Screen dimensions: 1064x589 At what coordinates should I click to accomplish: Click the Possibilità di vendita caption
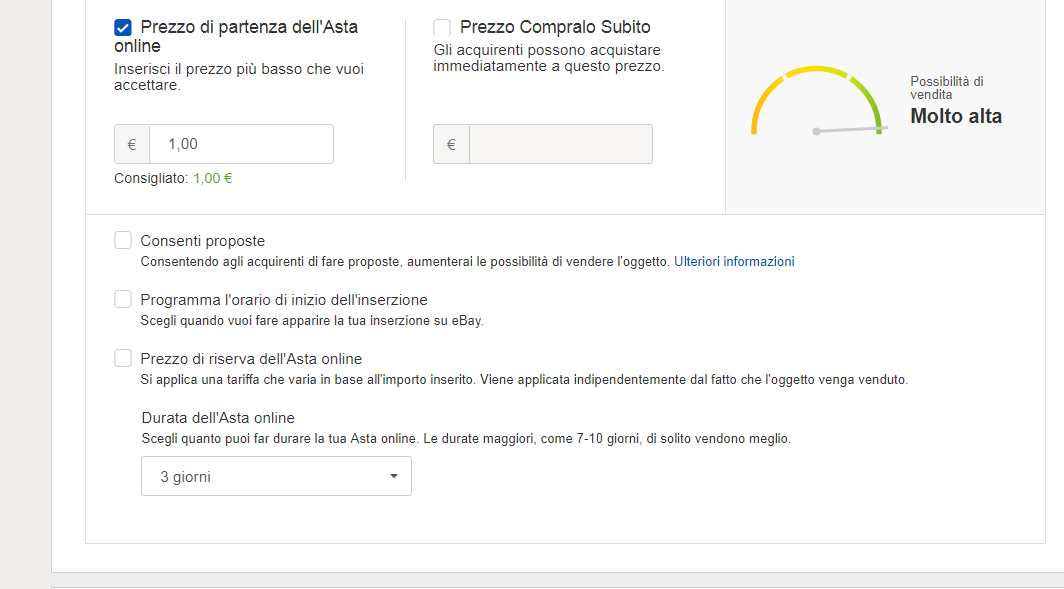[946, 88]
